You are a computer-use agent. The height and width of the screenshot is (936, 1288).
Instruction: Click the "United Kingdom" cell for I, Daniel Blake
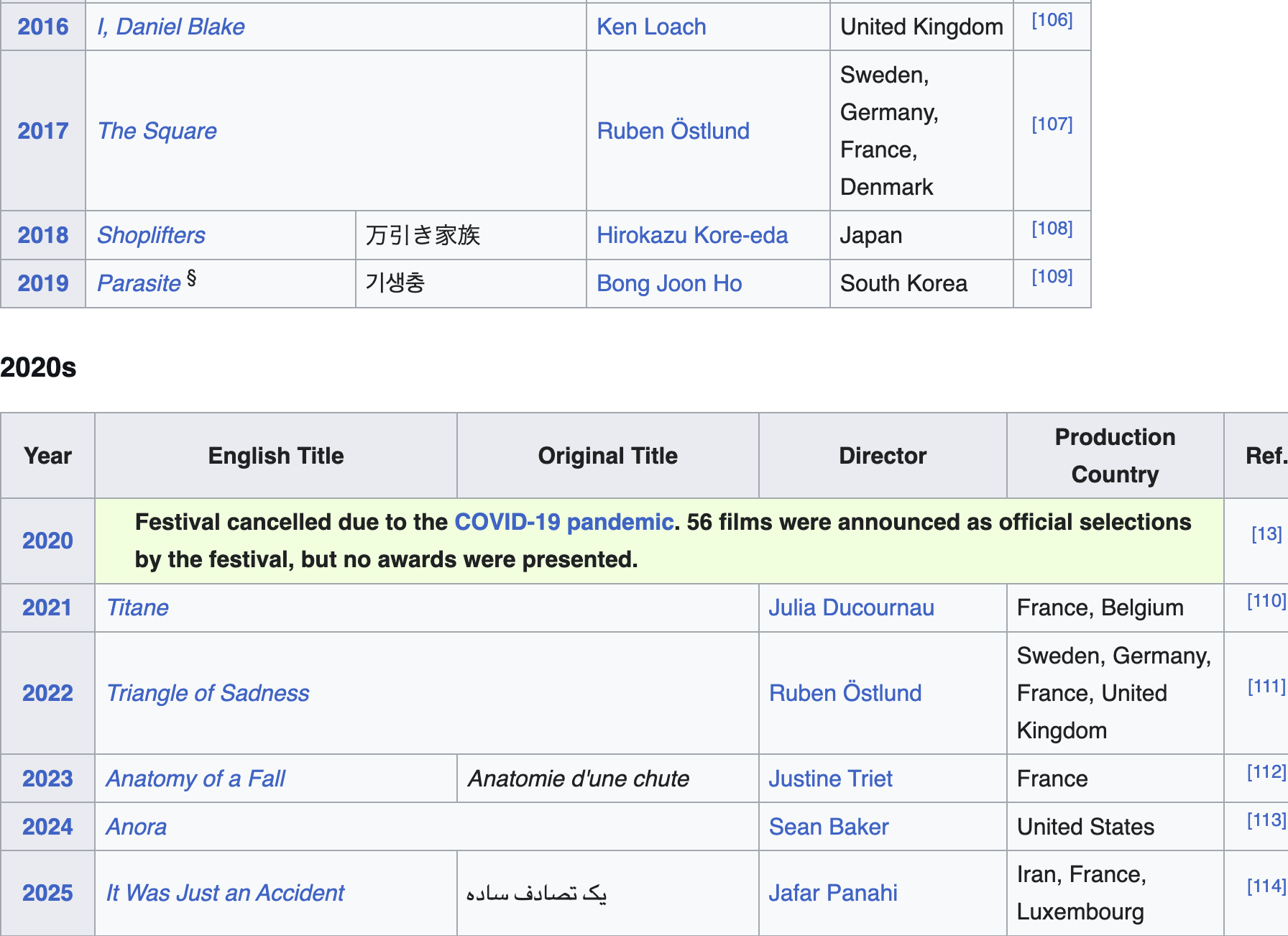[x=921, y=27]
